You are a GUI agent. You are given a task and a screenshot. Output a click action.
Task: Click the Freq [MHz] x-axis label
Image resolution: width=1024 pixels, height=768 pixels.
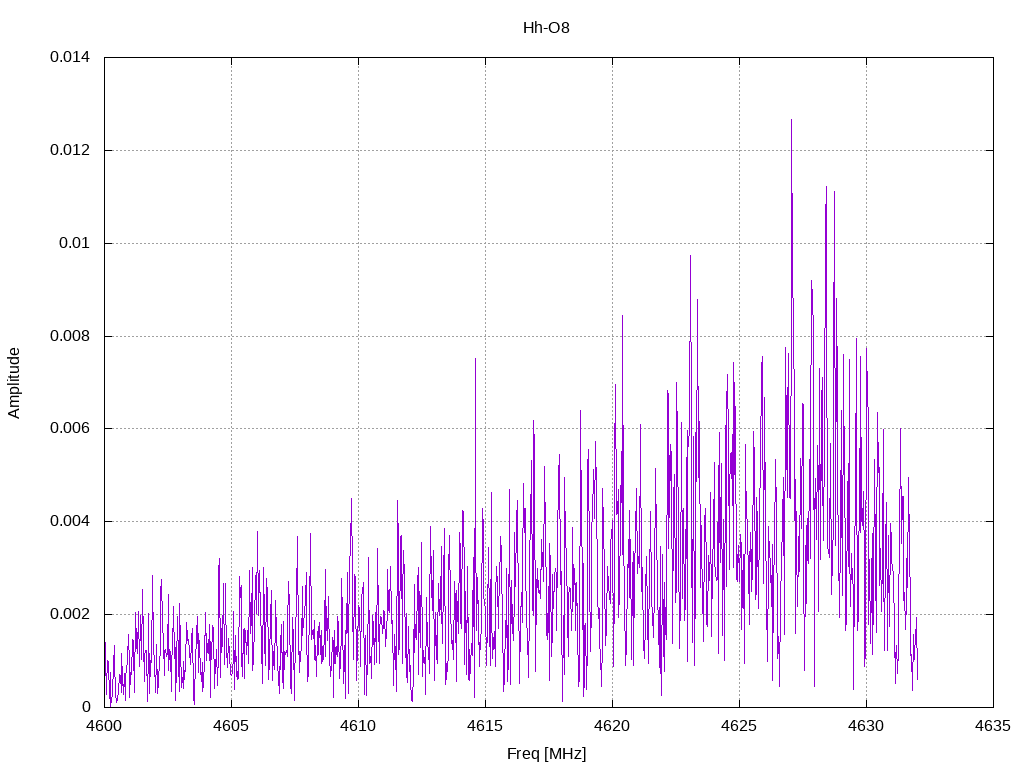tap(547, 754)
